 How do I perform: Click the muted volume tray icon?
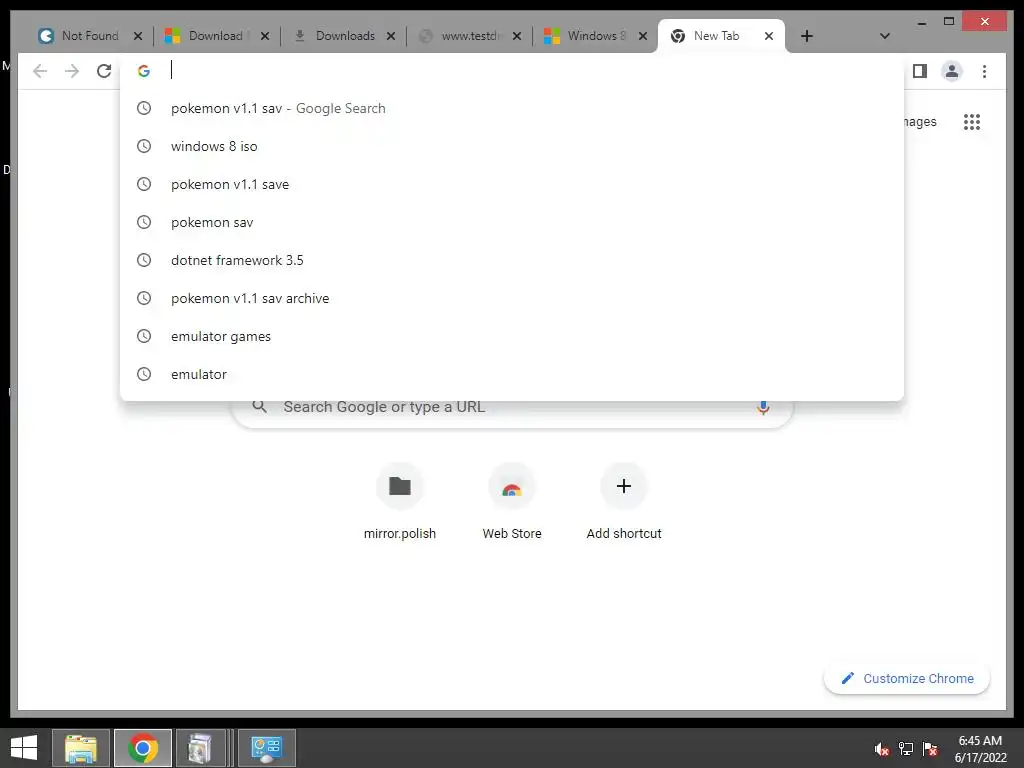click(882, 749)
